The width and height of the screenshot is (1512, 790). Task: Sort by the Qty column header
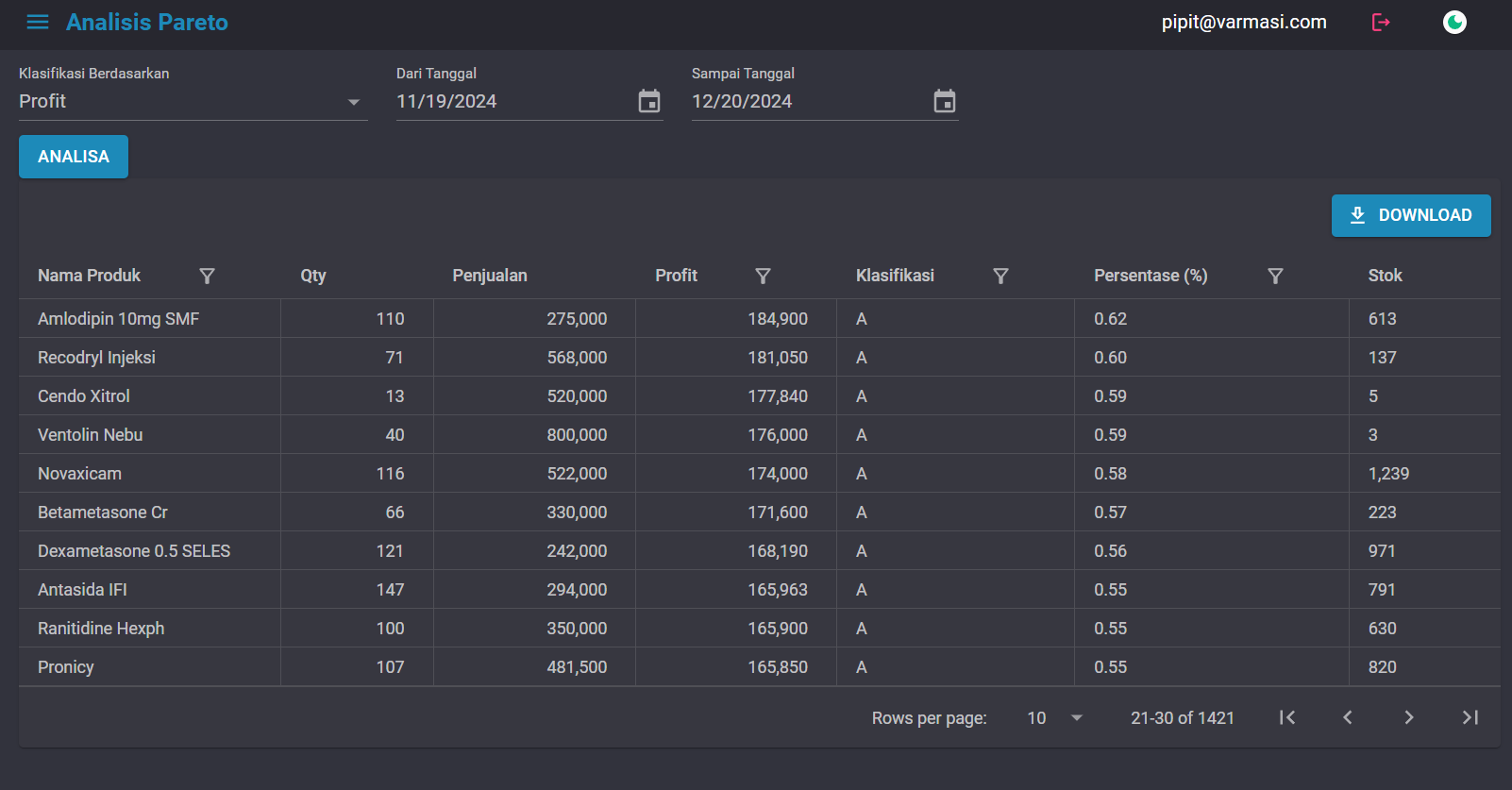313,276
